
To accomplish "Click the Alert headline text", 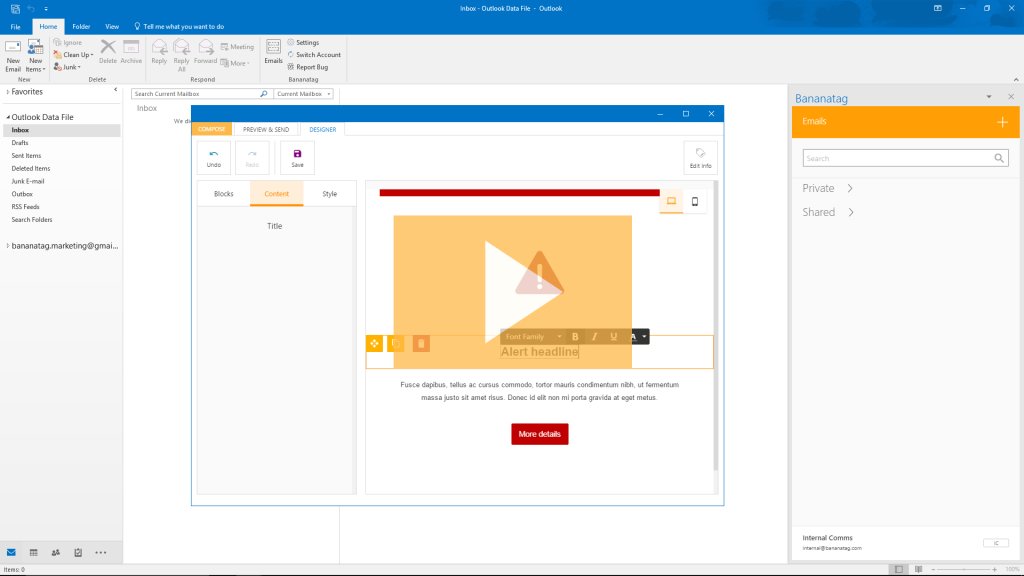I will pyautogui.click(x=539, y=352).
